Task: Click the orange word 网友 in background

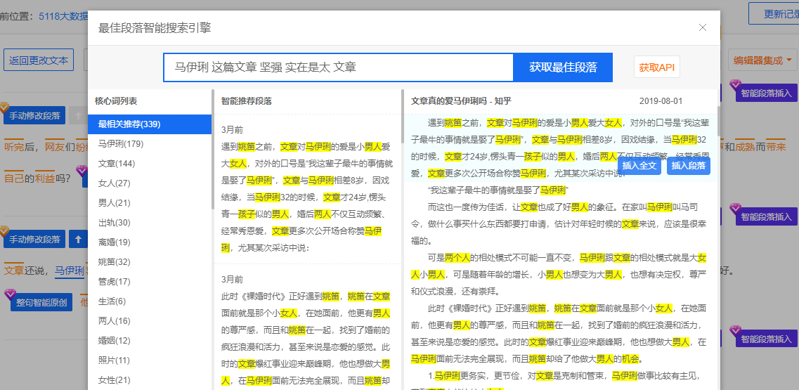Action: pyautogui.click(x=54, y=147)
